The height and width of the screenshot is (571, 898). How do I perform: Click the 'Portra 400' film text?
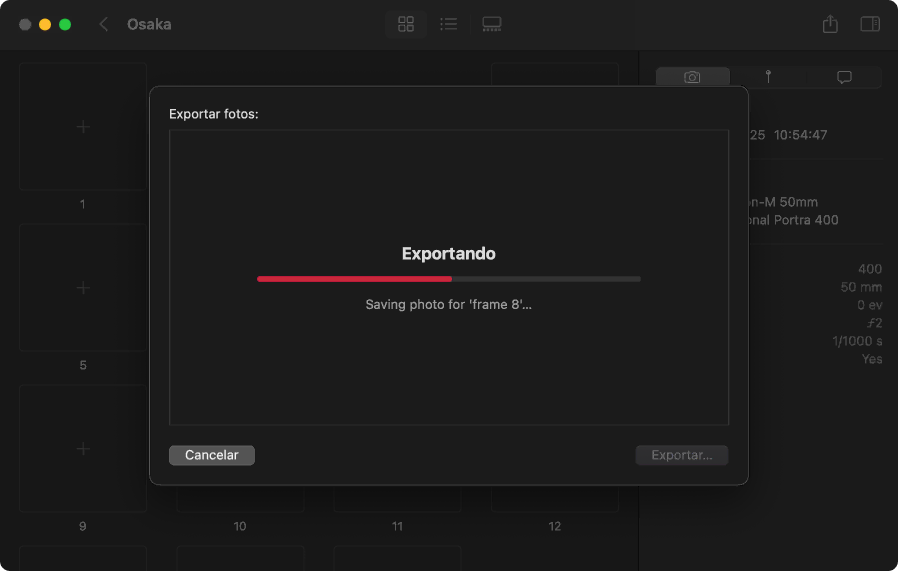[x=806, y=220]
